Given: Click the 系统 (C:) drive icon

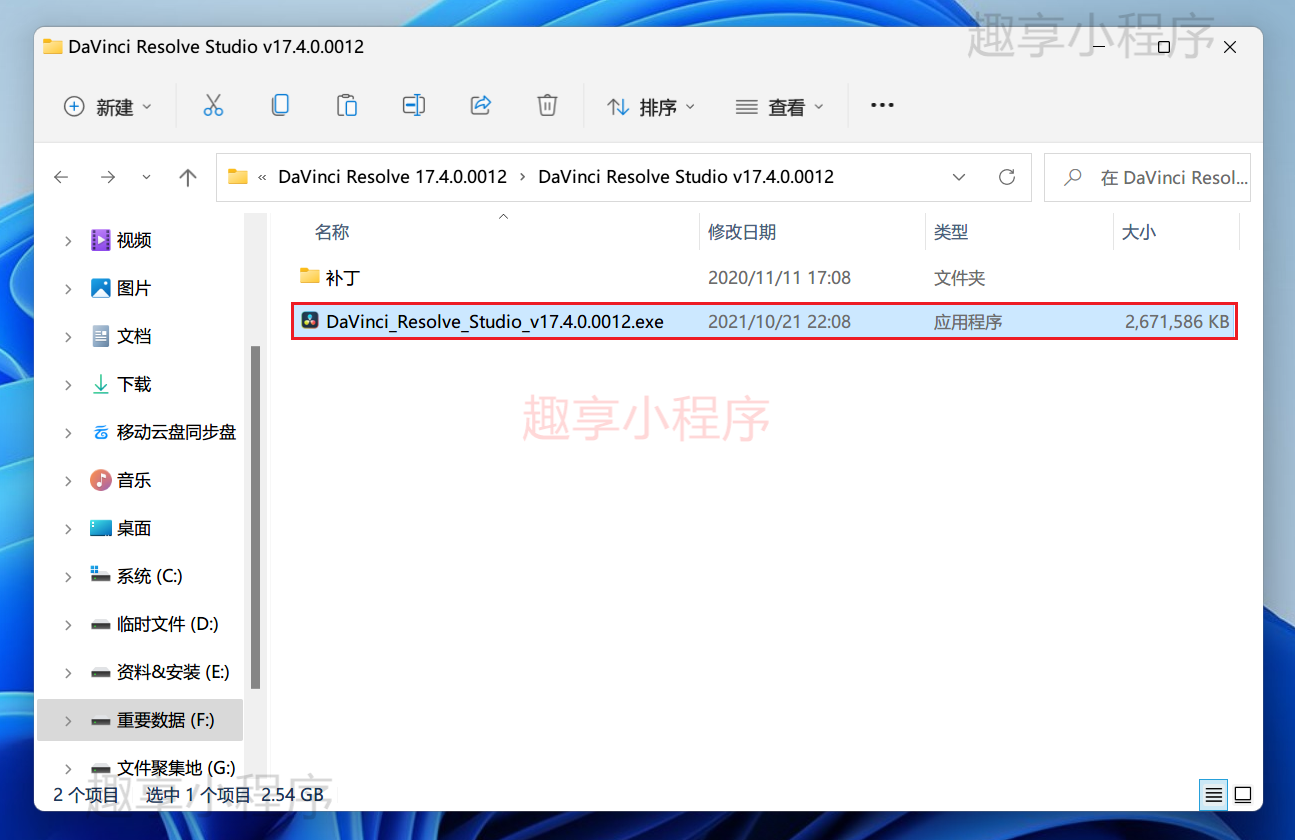Looking at the screenshot, I should pos(100,575).
